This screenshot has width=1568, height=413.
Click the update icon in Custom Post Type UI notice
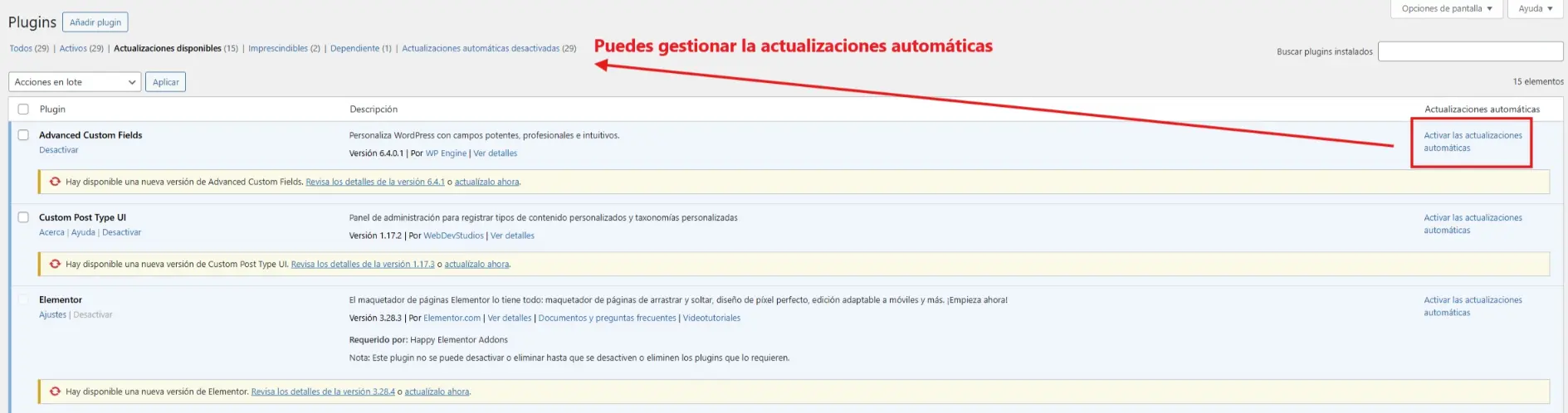(x=55, y=264)
